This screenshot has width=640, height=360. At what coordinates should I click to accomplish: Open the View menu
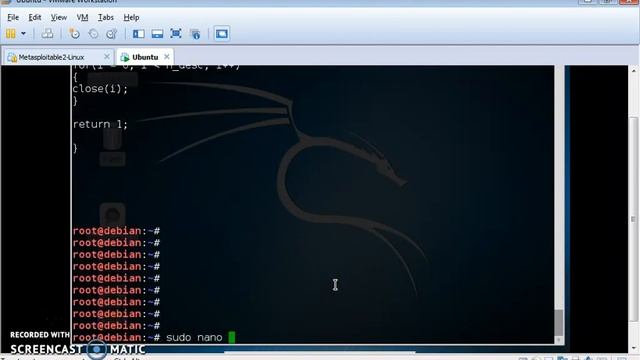[59, 18]
